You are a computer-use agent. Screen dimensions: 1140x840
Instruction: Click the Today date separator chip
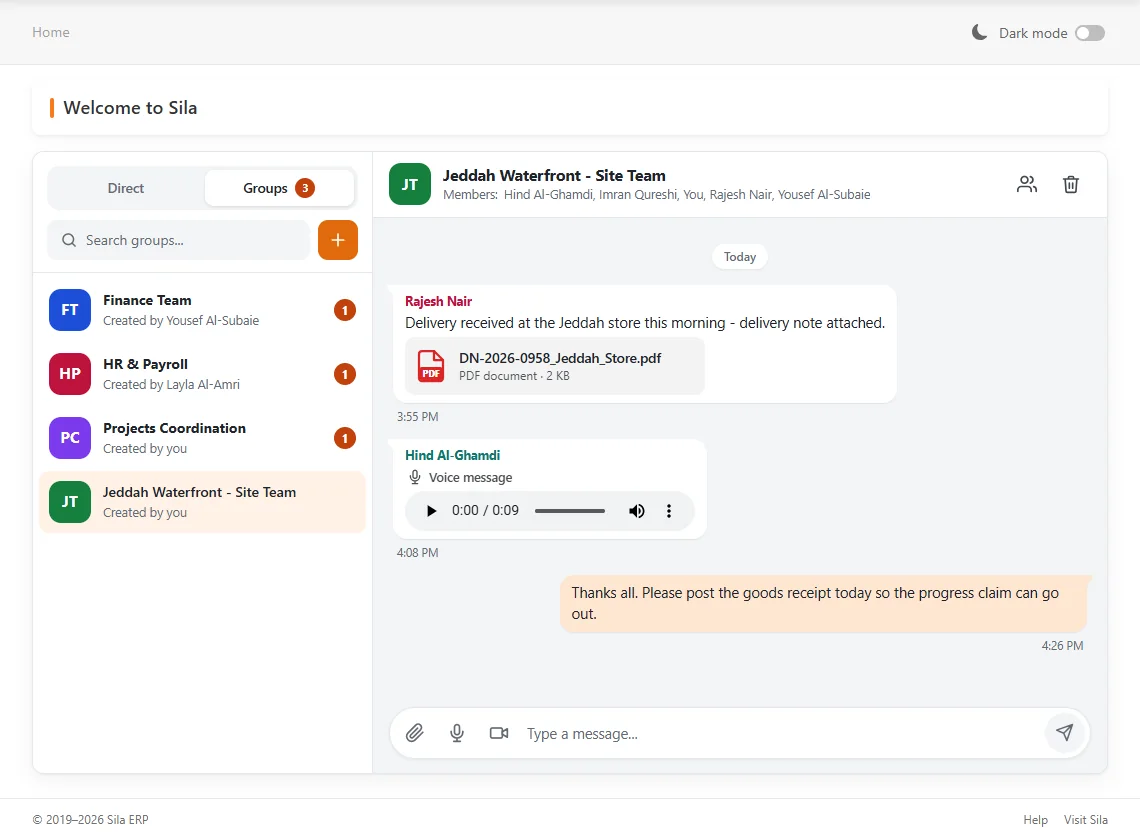(x=739, y=257)
